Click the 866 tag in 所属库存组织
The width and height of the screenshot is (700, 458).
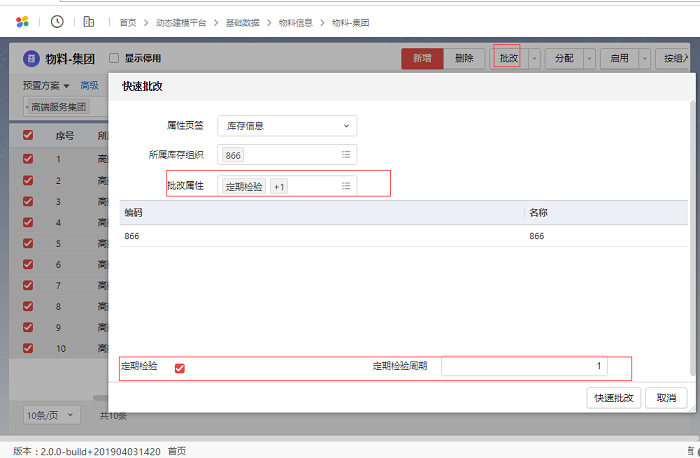pyautogui.click(x=233, y=155)
